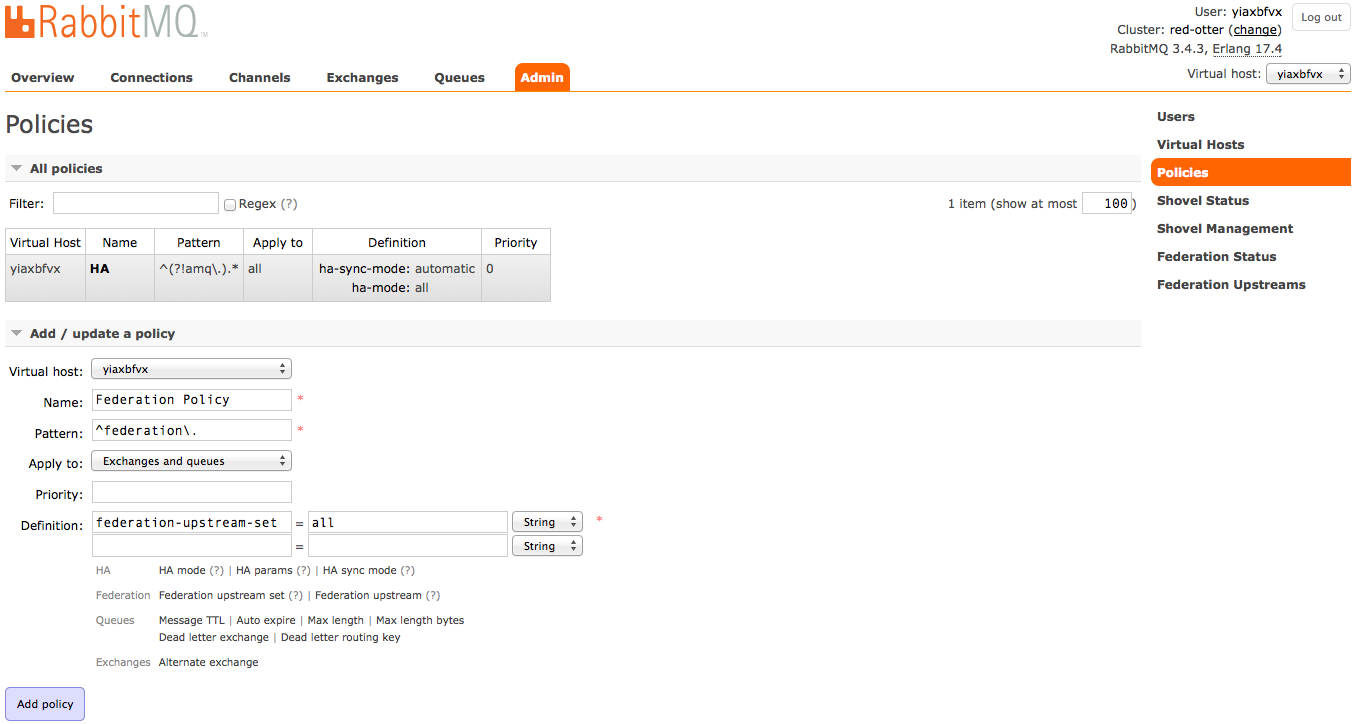1360x724 pixels.
Task: Open the top-right Virtual host dropdown
Action: [x=1308, y=74]
